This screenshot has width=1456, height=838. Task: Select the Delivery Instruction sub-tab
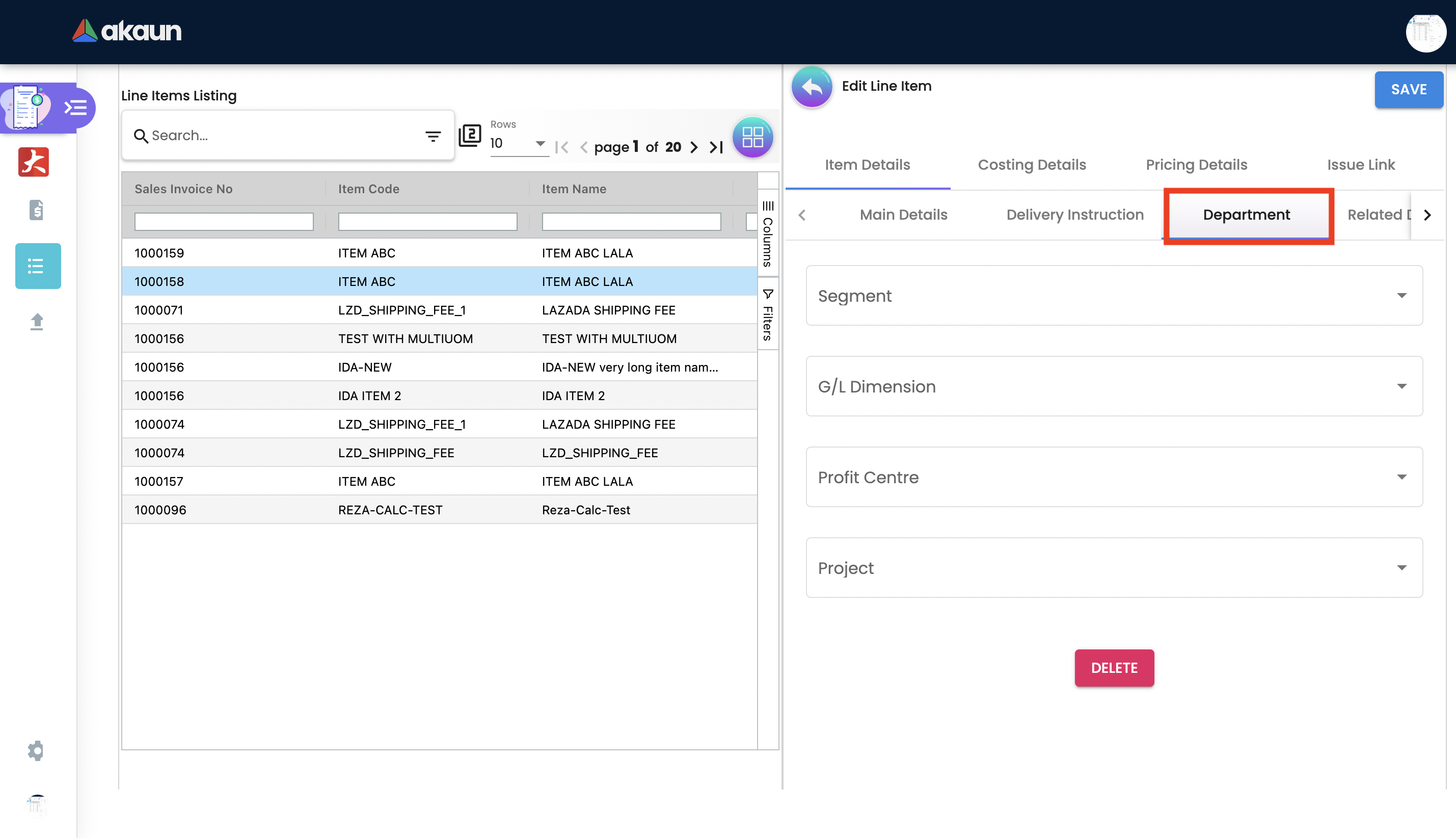[x=1074, y=215]
